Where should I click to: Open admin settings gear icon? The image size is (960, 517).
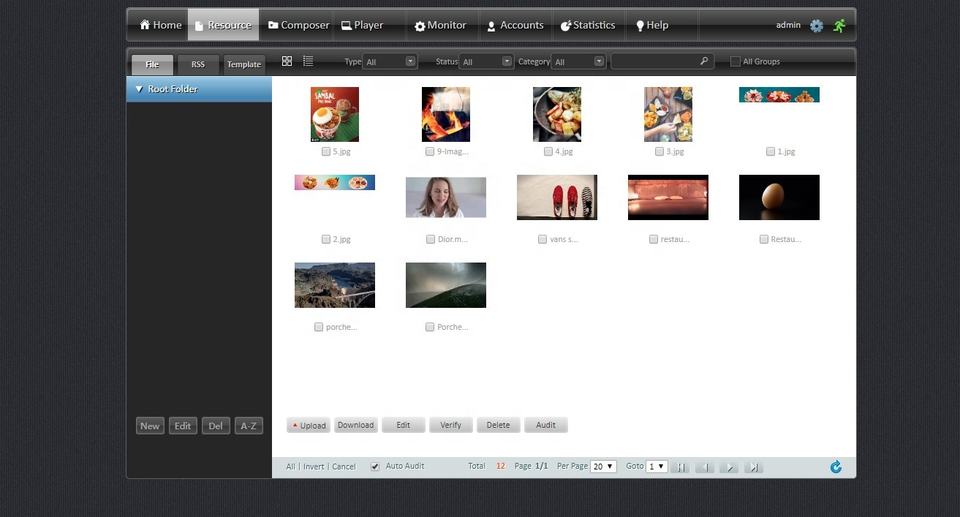coord(816,25)
